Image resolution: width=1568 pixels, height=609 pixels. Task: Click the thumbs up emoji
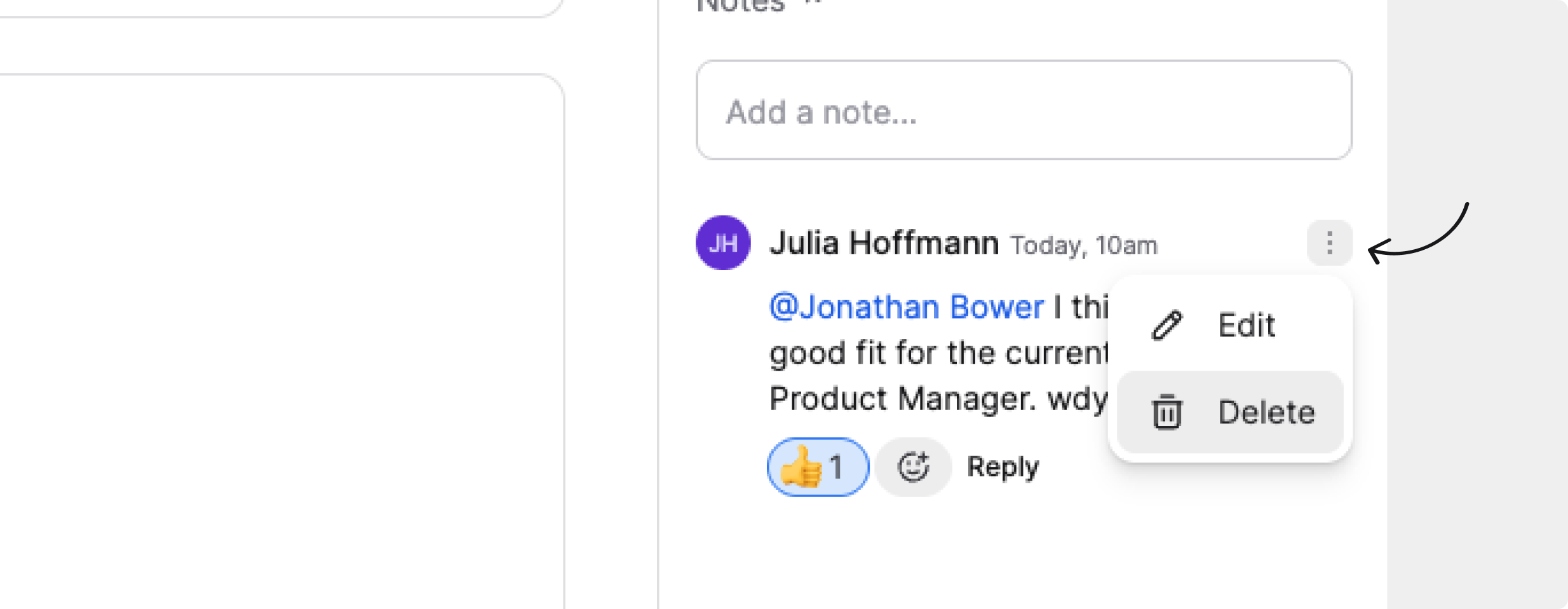[801, 467]
